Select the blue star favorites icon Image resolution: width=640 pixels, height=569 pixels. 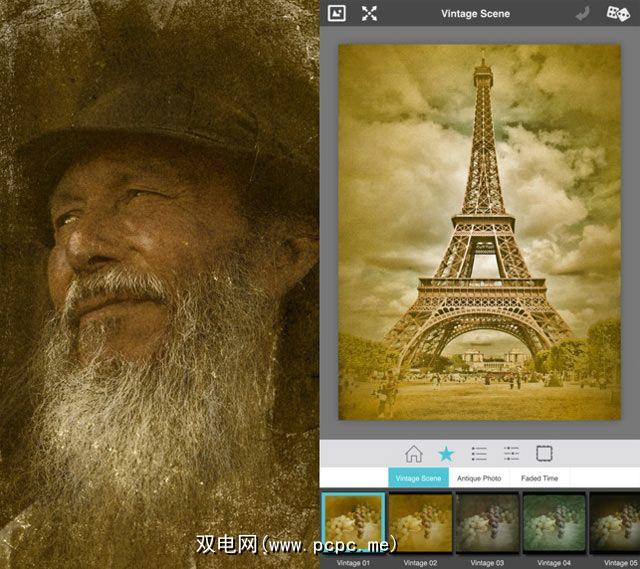(446, 453)
